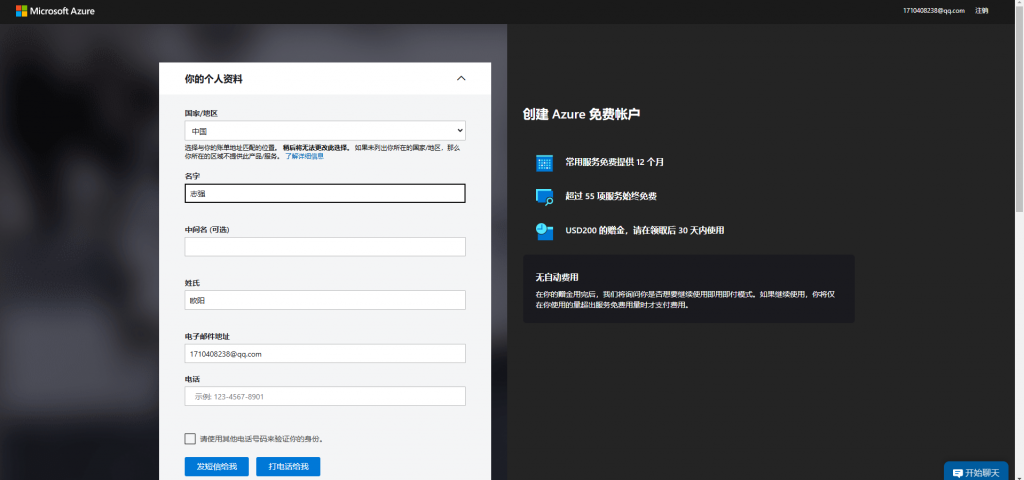This screenshot has height=480, width=1024.
Task: Open the 国家/地区 dropdown showing 中国
Action: pos(325,131)
